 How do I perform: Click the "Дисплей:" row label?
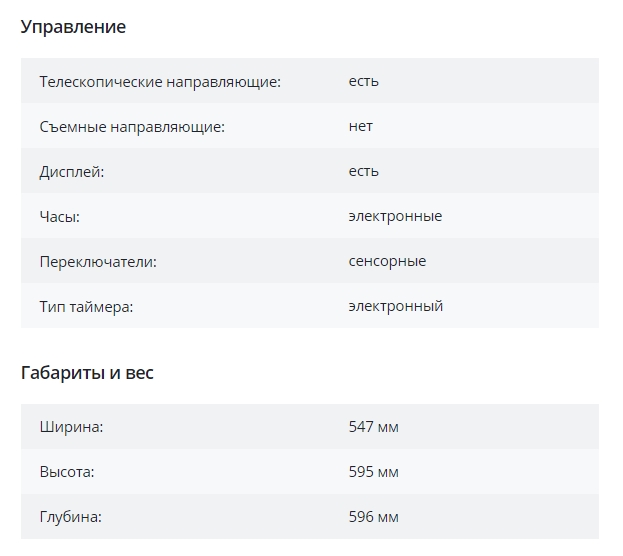[71, 172]
